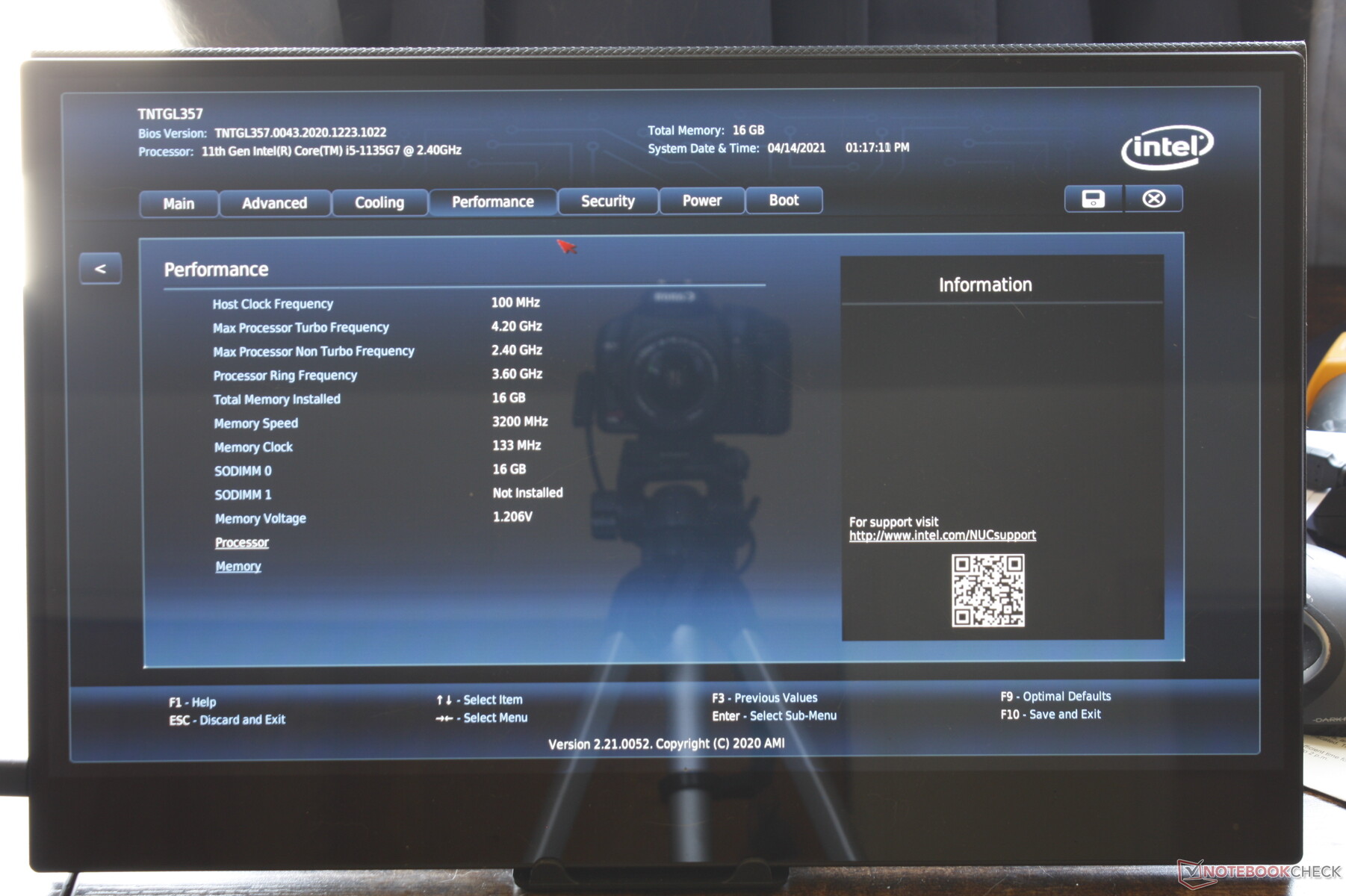Click the Intel logo
The image size is (1346, 896).
[x=1167, y=146]
